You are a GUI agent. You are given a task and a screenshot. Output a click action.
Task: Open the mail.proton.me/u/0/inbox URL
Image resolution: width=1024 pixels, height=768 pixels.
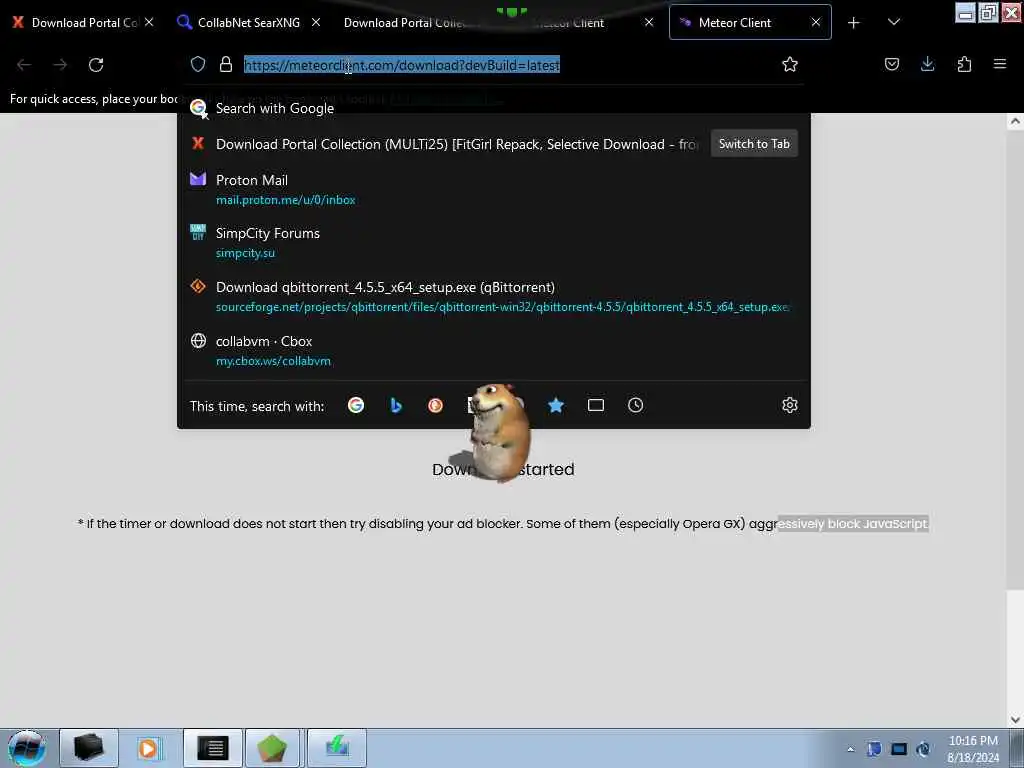coord(285,200)
